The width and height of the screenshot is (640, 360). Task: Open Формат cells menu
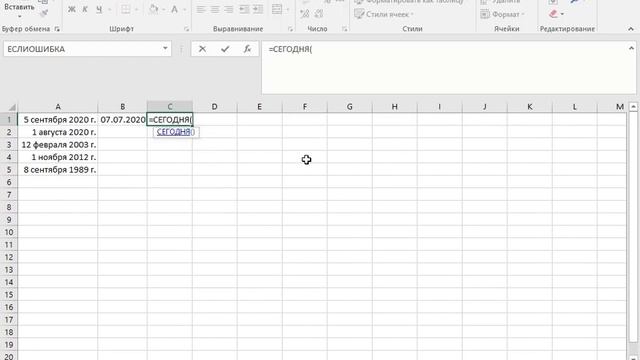click(502, 14)
